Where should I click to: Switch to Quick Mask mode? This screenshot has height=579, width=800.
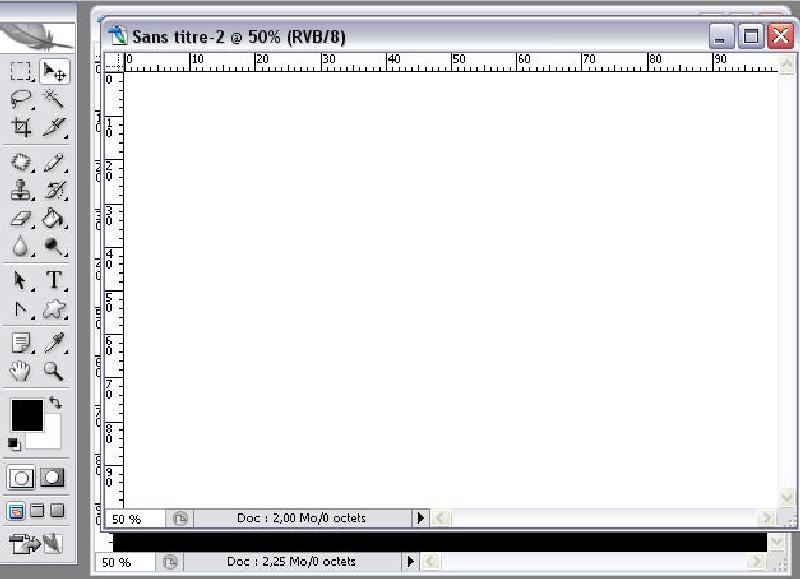click(x=52, y=477)
